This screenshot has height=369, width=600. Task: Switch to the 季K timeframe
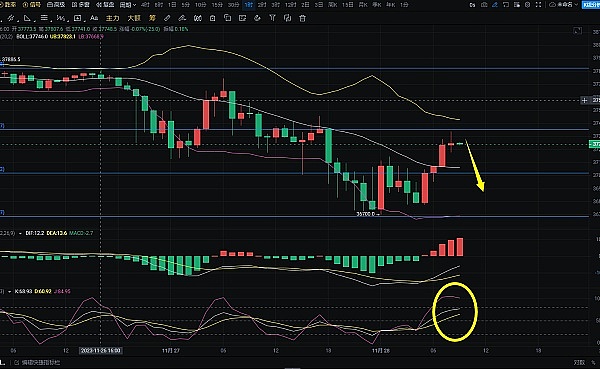(x=377, y=5)
